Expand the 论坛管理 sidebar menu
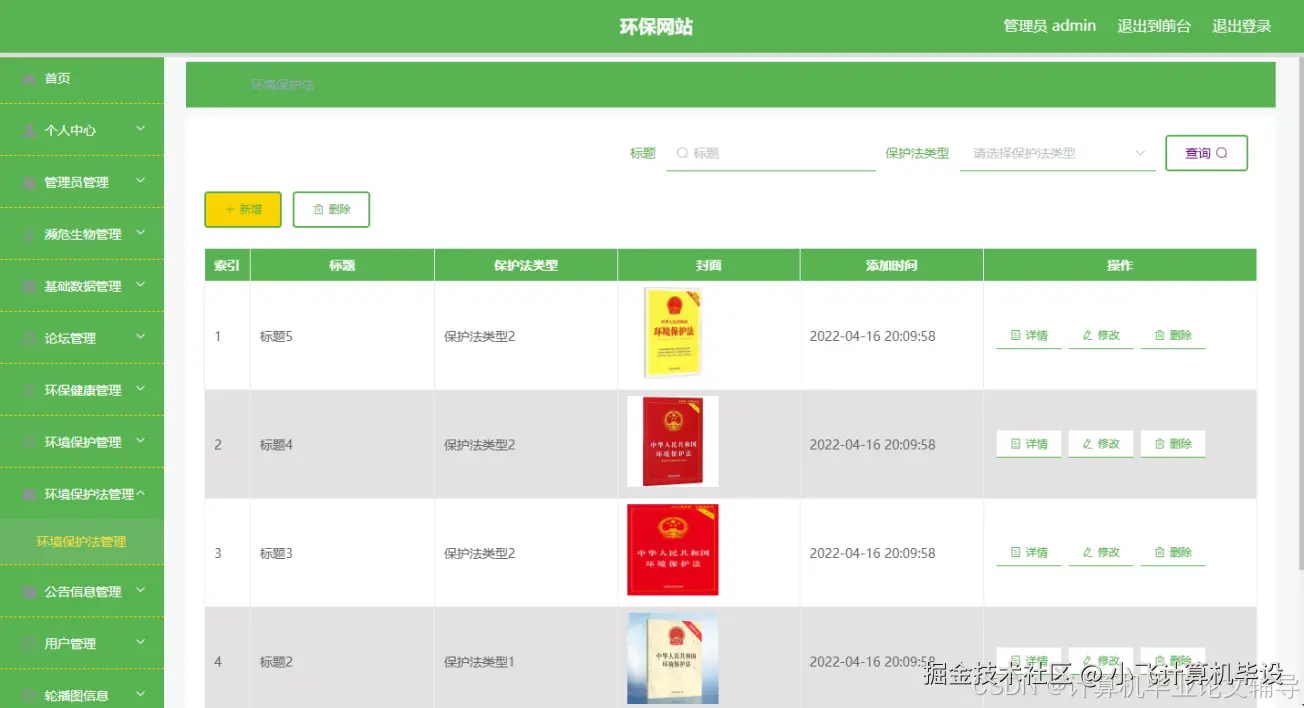The height and width of the screenshot is (708, 1304). [x=82, y=338]
